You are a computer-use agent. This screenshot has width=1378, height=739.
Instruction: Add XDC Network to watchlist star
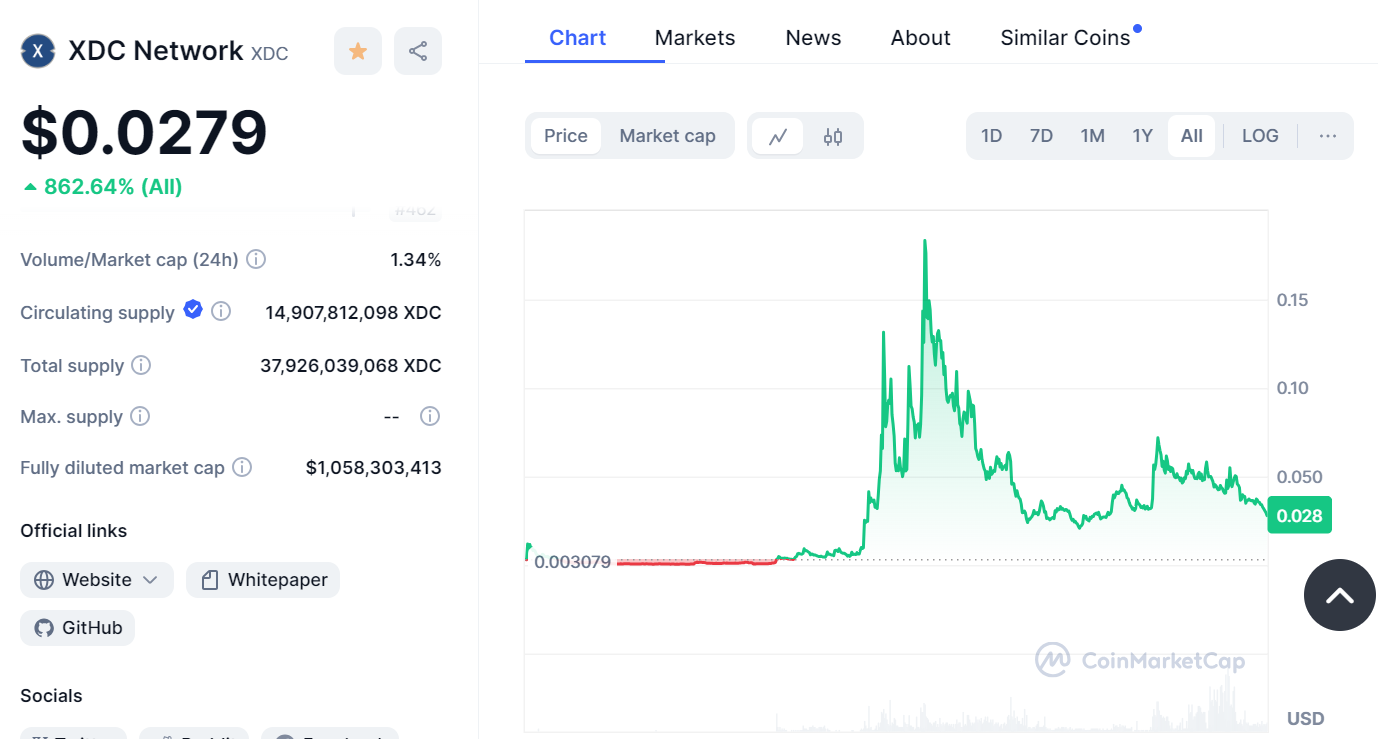[x=358, y=51]
